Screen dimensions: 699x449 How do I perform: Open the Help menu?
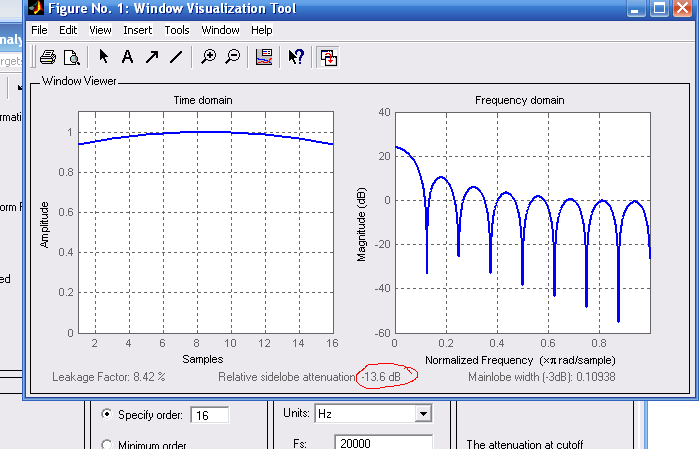click(262, 30)
